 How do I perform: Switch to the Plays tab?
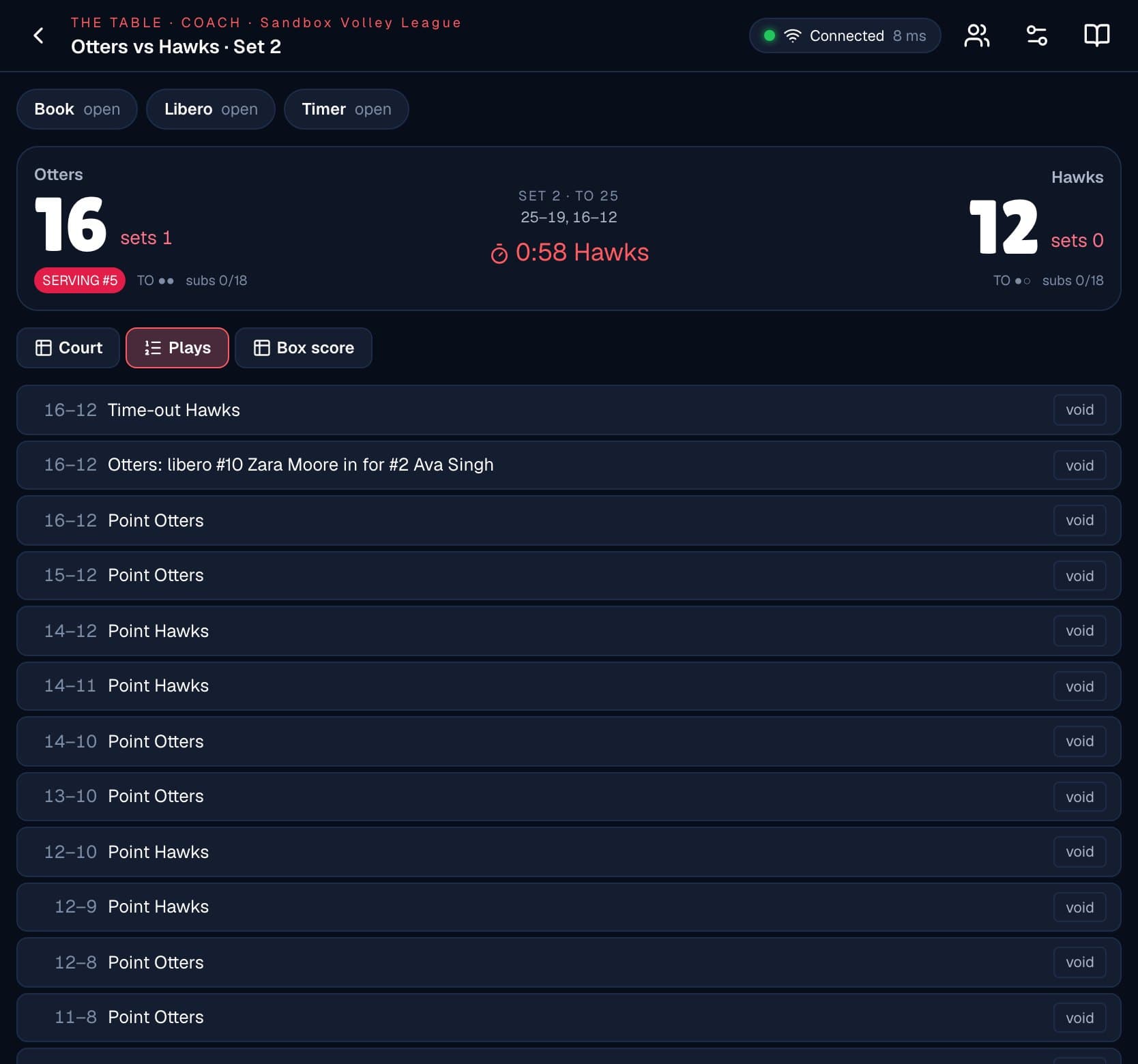[x=177, y=348]
